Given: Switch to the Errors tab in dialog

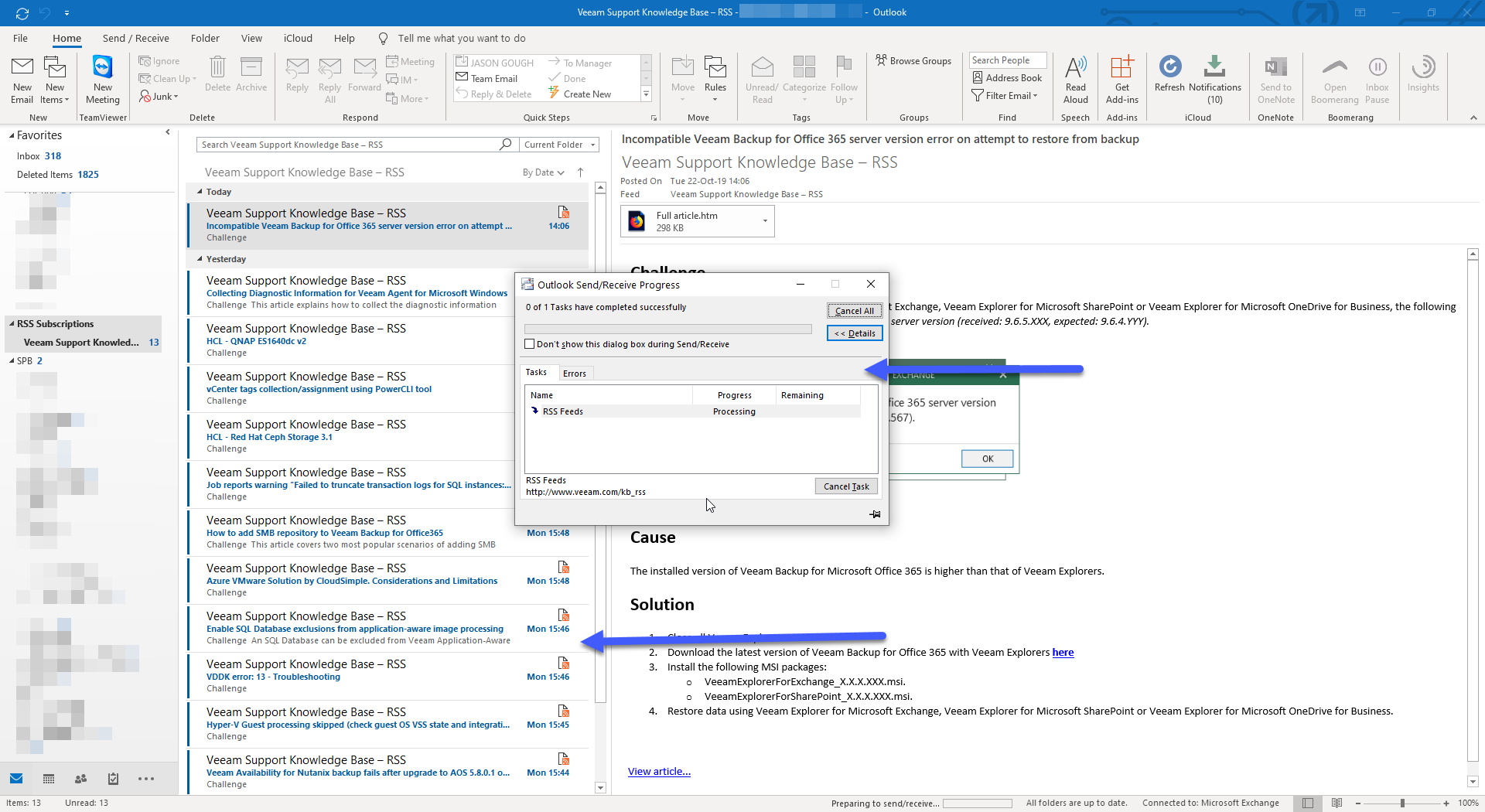Looking at the screenshot, I should (575, 374).
